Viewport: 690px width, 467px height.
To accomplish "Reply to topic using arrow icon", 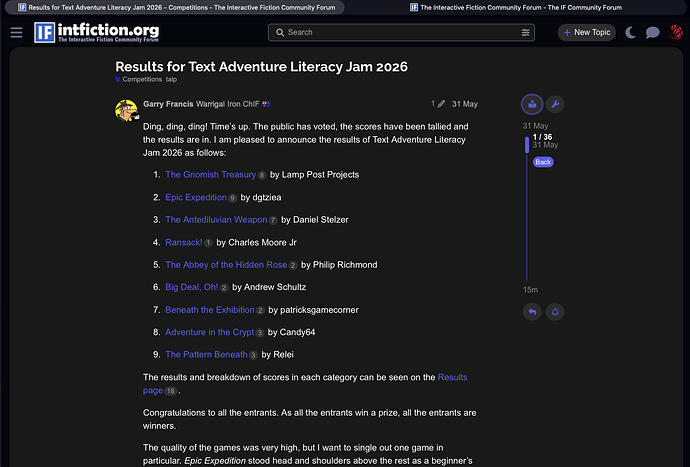I will (532, 312).
